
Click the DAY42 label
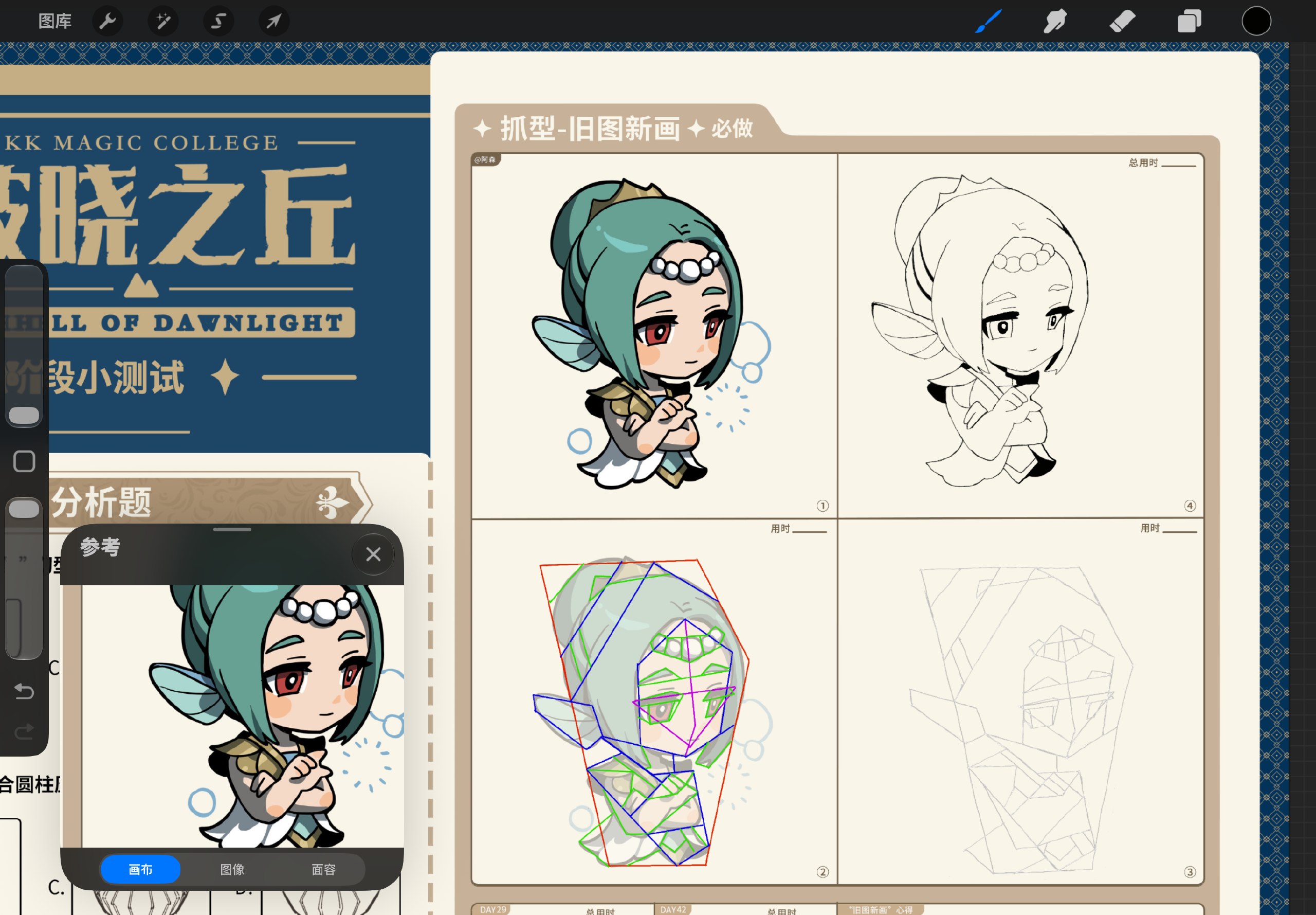[673, 910]
